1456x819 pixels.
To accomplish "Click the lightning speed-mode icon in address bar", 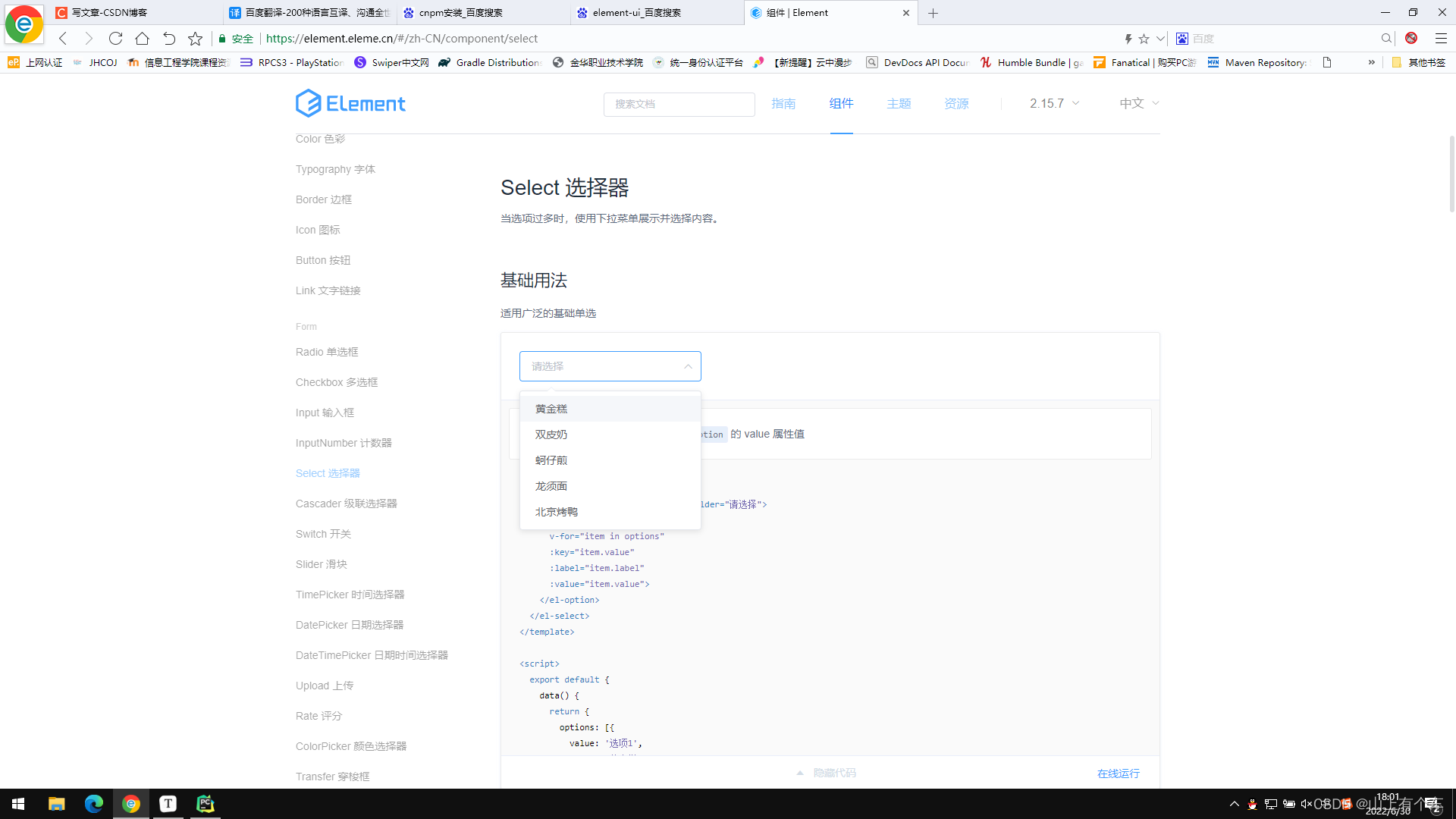I will point(1128,39).
